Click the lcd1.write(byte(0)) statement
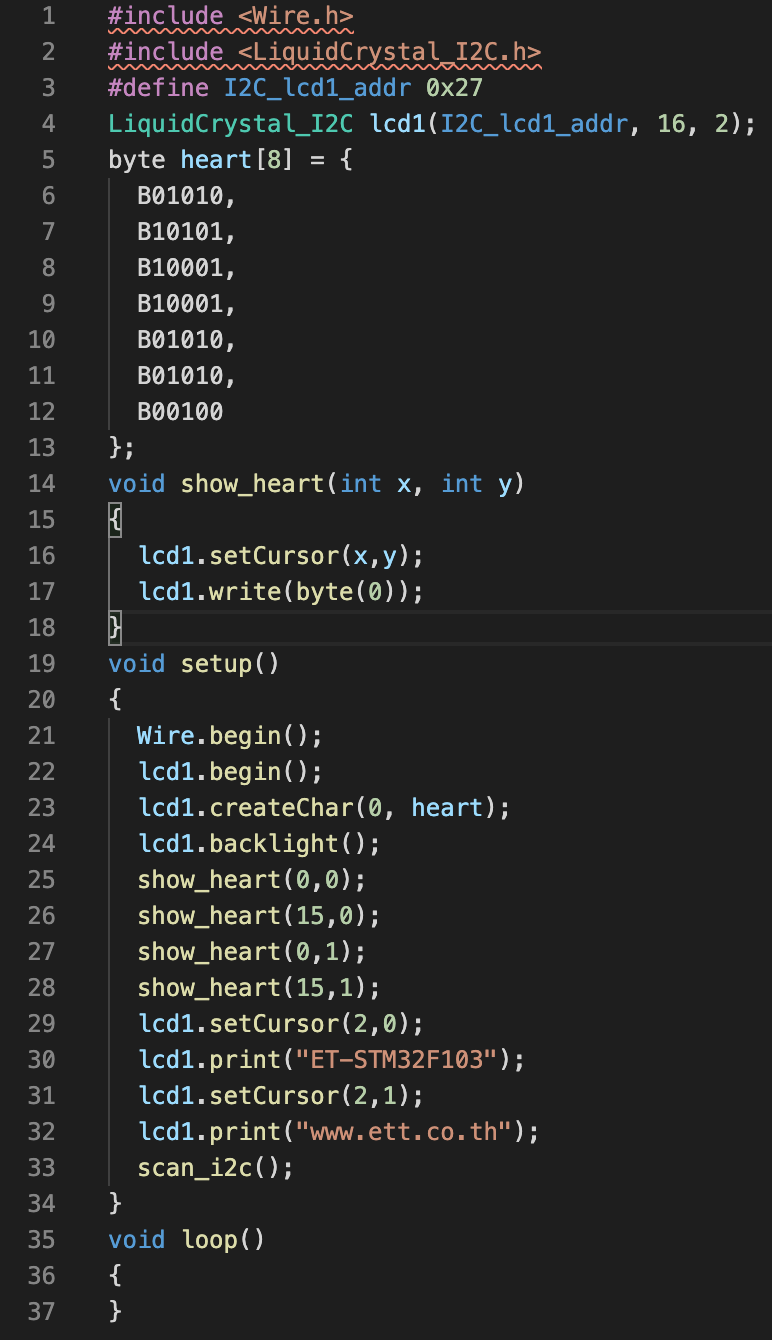Viewport: 772px width, 1340px height. (281, 592)
